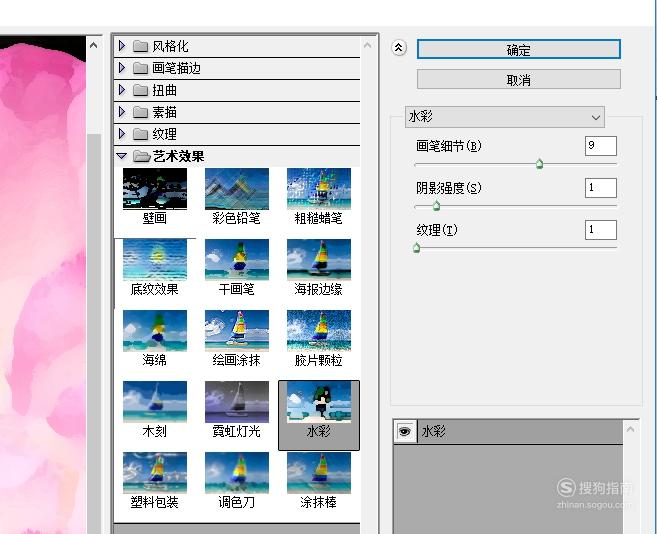Click the 画笔细节 value field
The image size is (657, 534).
600,146
